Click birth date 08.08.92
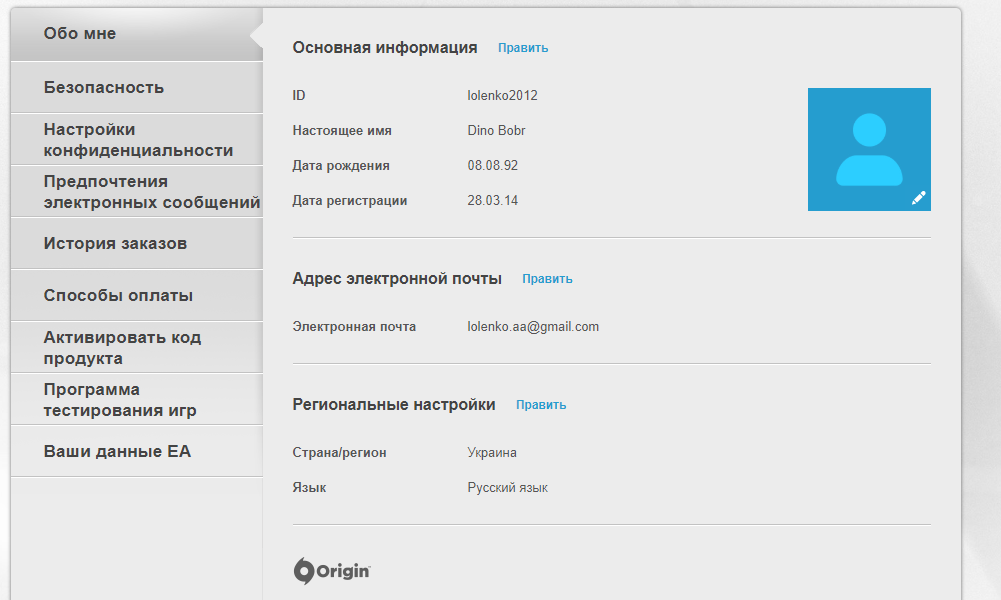Screen dimensions: 1001x600 tap(492, 166)
